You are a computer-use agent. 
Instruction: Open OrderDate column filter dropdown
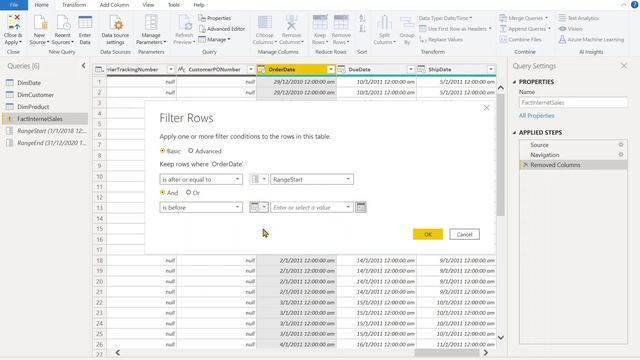(331, 69)
